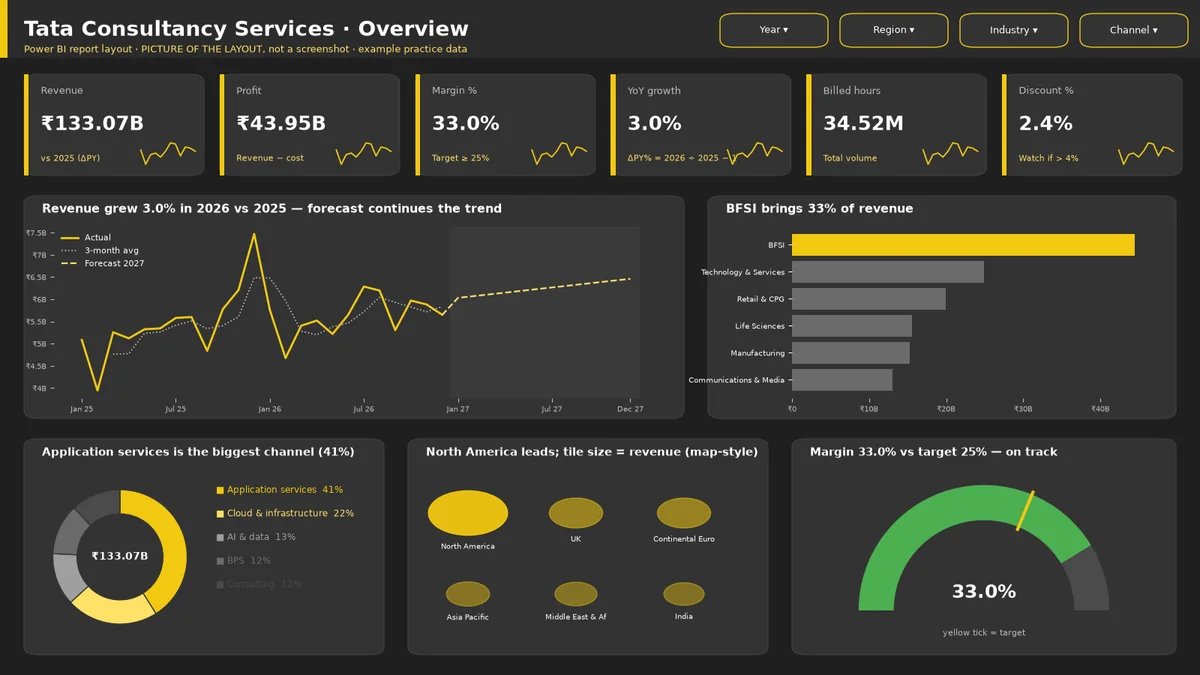Click the 3-month avg legend entry
Image resolution: width=1200 pixels, height=675 pixels.
coord(100,250)
